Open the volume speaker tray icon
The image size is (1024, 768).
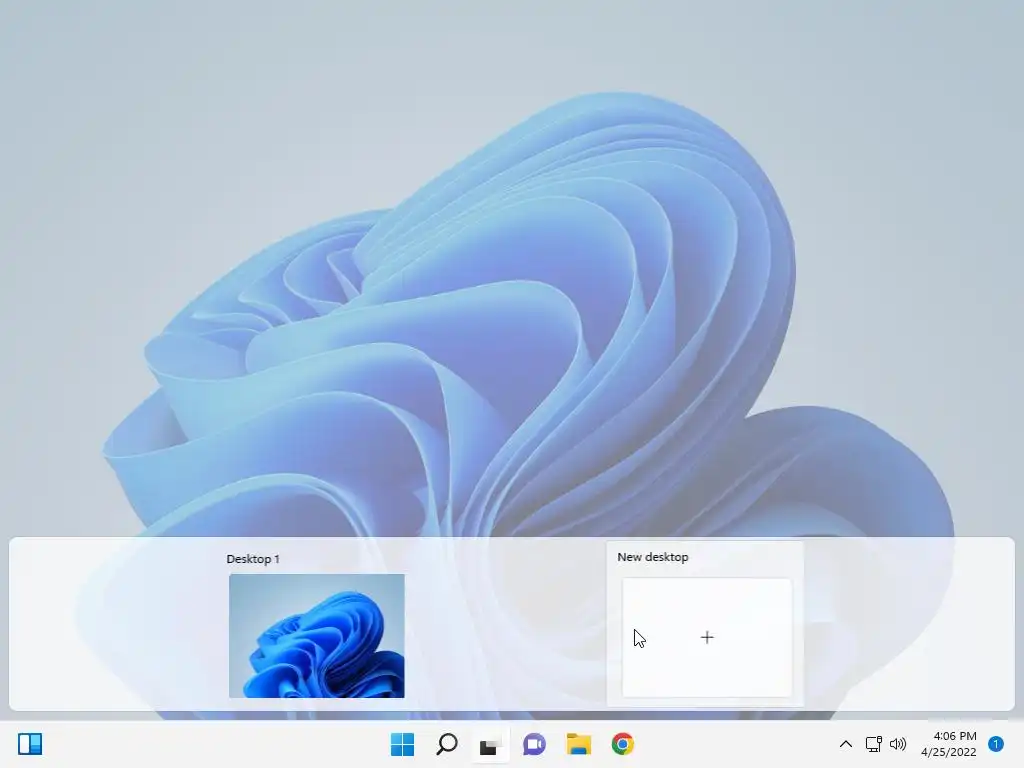[x=898, y=744]
